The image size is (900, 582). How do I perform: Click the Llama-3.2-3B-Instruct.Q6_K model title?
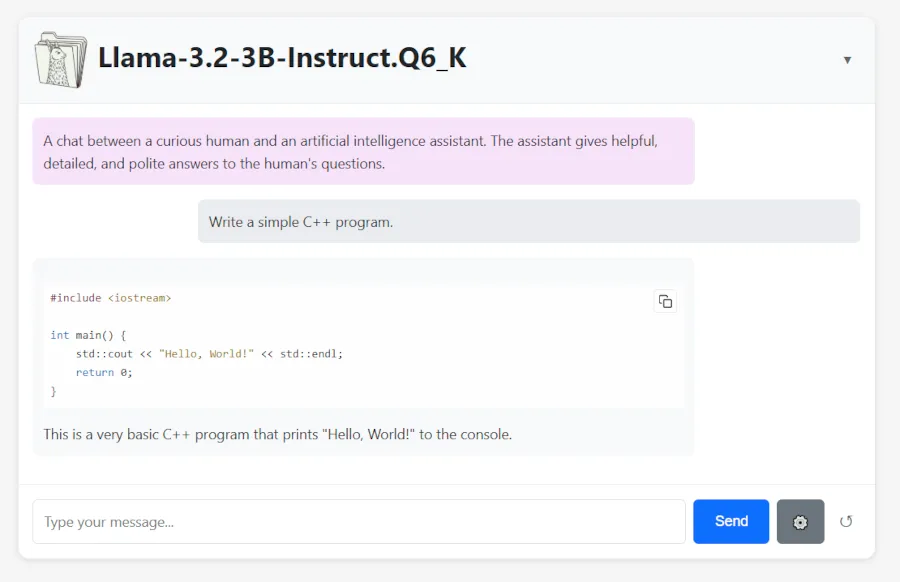click(x=282, y=58)
